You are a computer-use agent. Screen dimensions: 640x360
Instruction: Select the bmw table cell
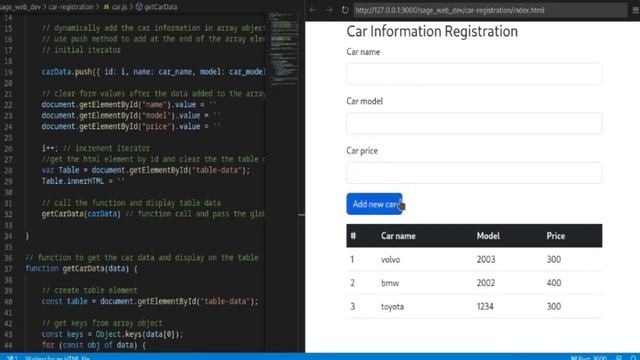[x=390, y=283]
